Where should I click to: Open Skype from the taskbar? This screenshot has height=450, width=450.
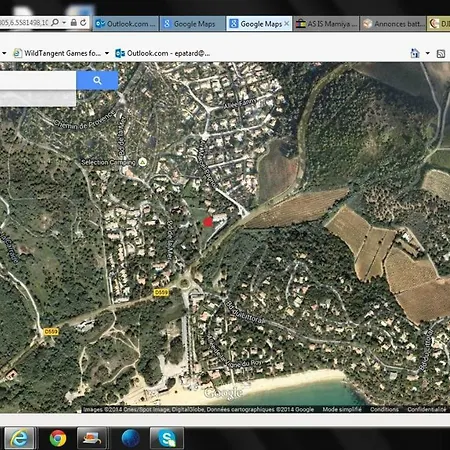(x=167, y=438)
